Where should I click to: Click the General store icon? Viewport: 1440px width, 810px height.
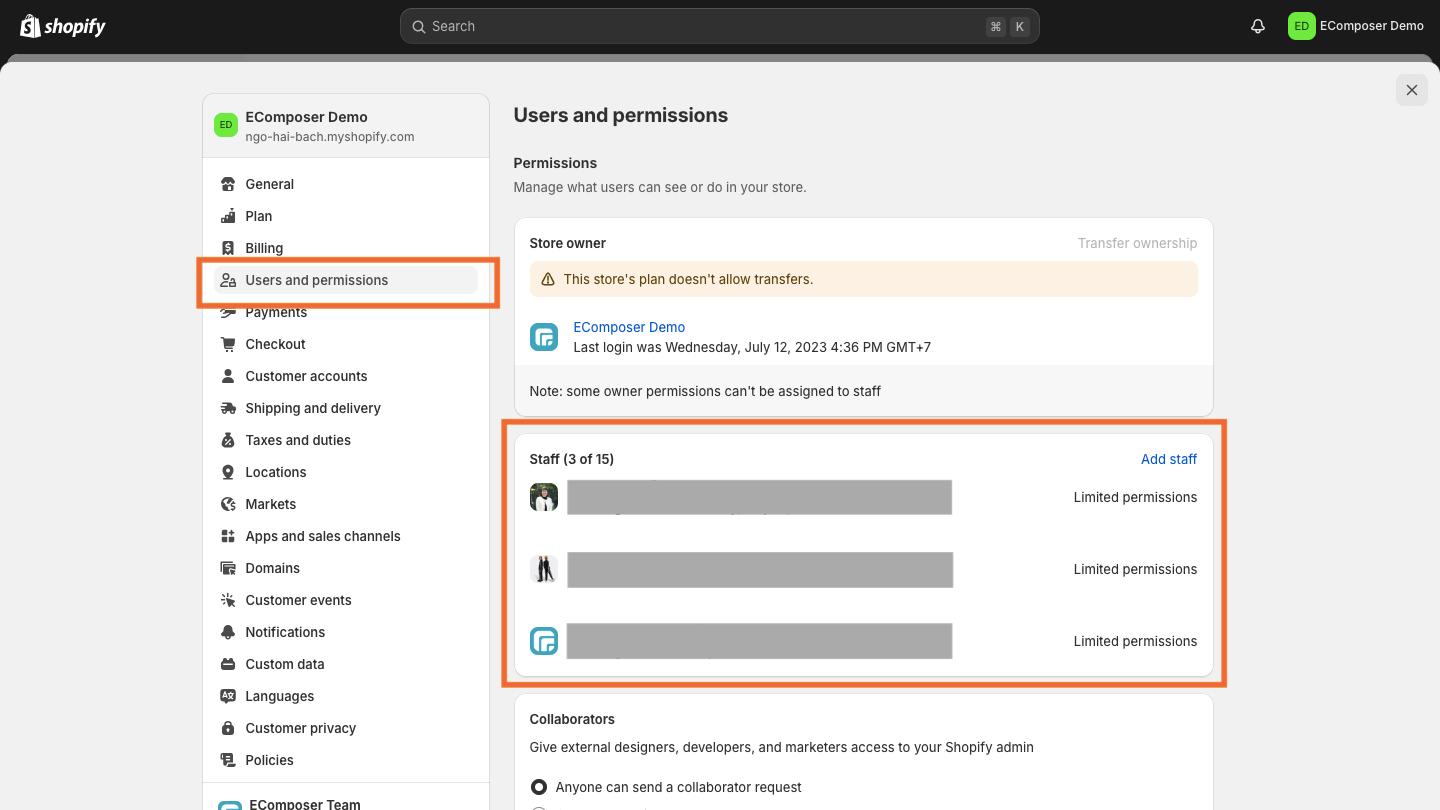click(228, 184)
